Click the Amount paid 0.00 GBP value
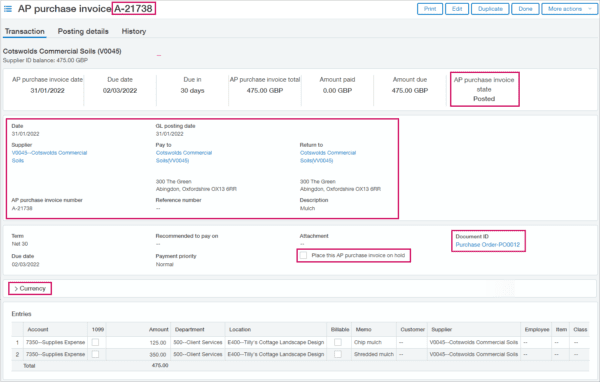 pyautogui.click(x=337, y=91)
